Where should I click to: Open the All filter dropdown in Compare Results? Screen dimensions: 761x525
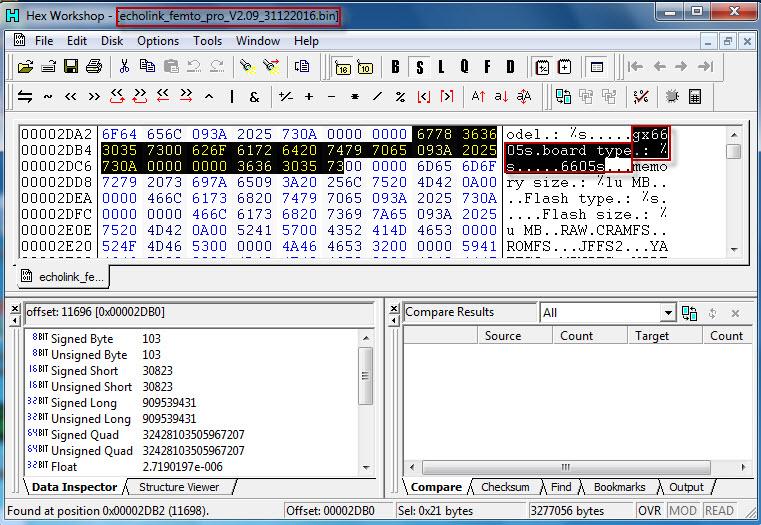pyautogui.click(x=668, y=313)
